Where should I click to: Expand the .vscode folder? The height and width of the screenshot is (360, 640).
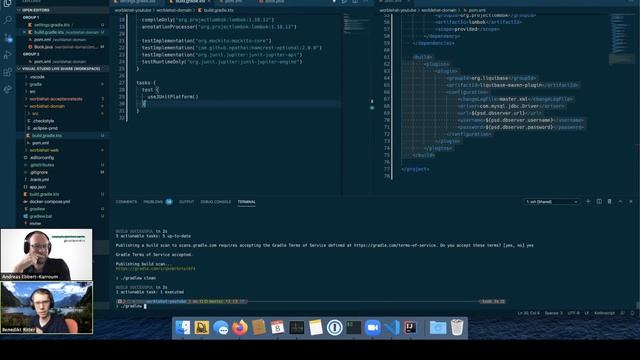click(37, 77)
